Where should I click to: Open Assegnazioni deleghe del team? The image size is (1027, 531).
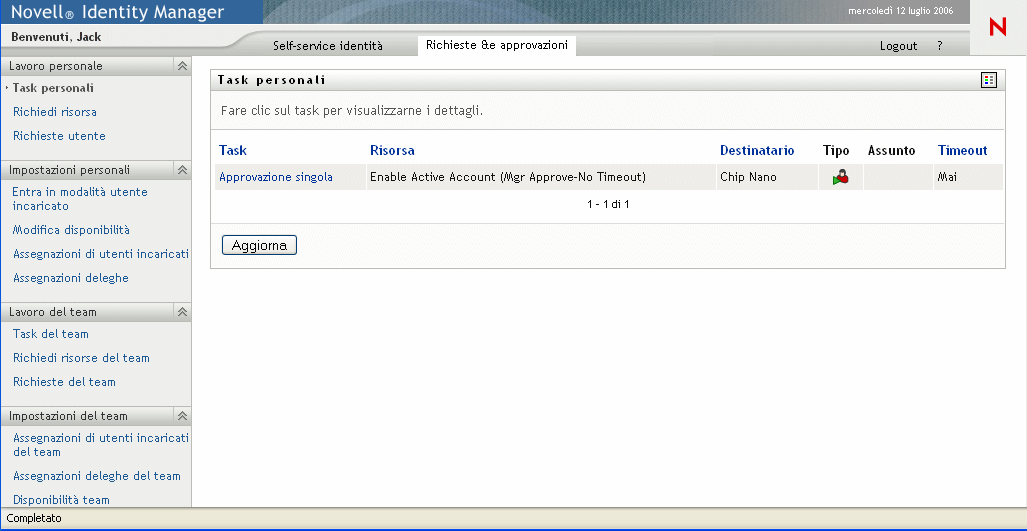[x=97, y=476]
